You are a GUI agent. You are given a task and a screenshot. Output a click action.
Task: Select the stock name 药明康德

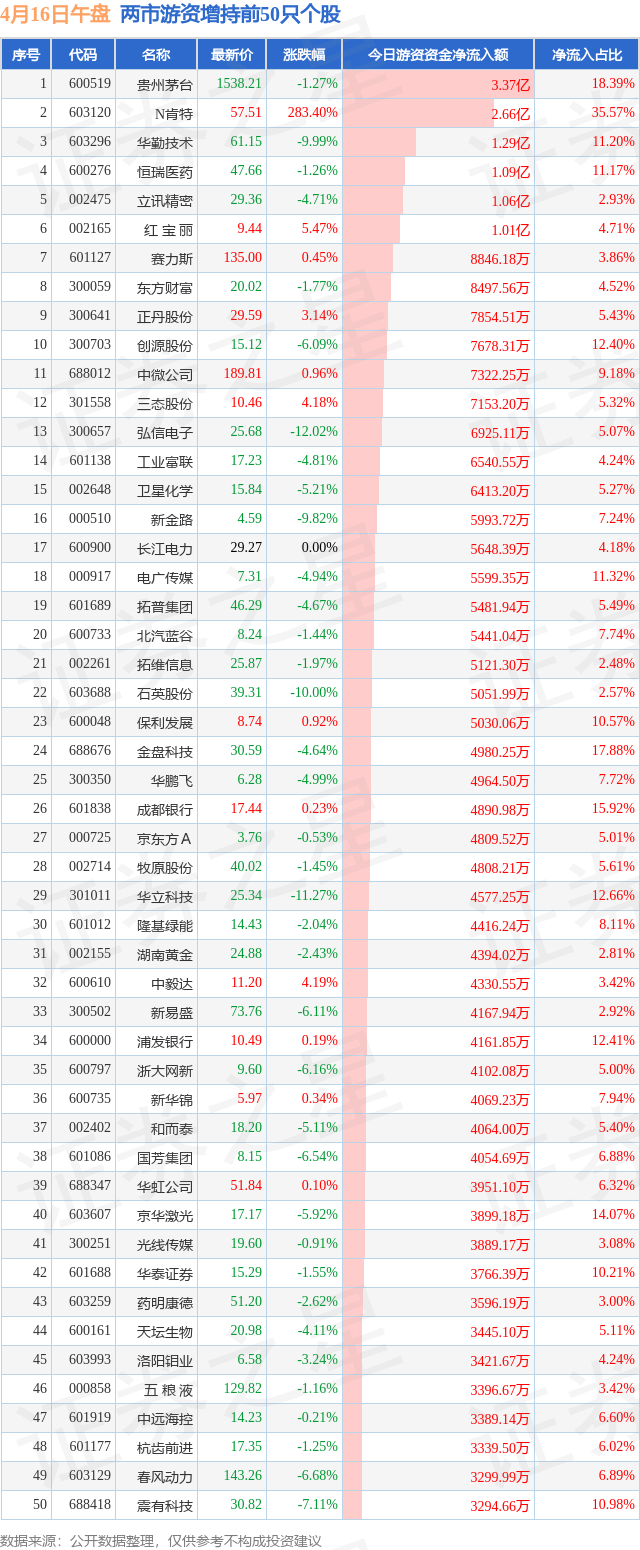pyautogui.click(x=165, y=1302)
